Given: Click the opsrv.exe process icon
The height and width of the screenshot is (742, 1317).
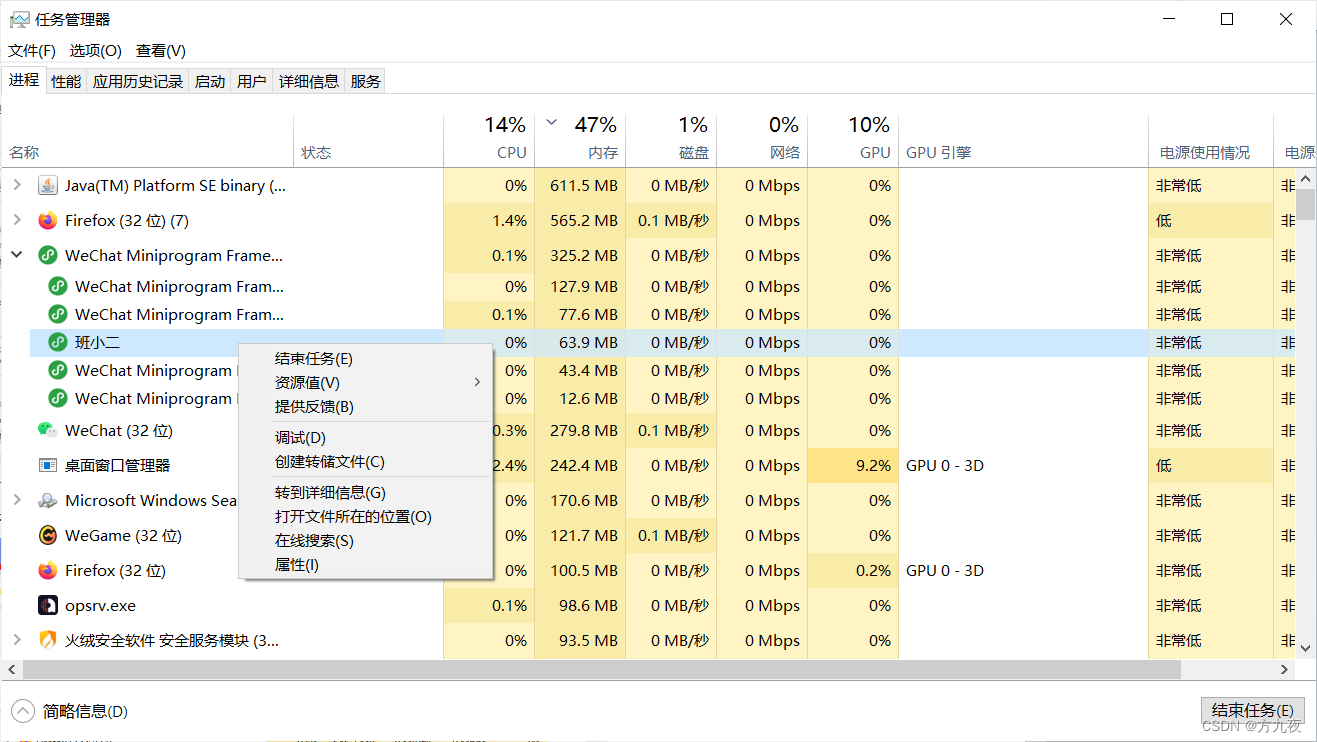Looking at the screenshot, I should click(48, 606).
